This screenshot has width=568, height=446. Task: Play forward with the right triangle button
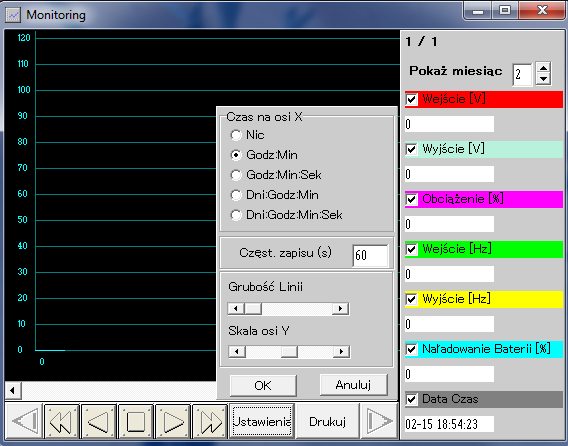(173, 421)
